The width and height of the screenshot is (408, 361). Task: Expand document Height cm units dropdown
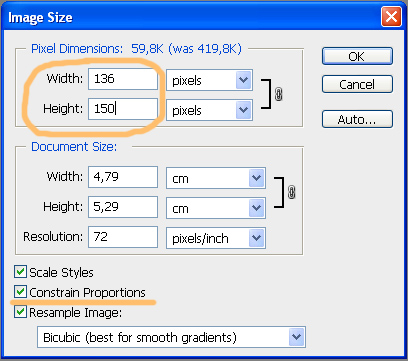click(216, 208)
